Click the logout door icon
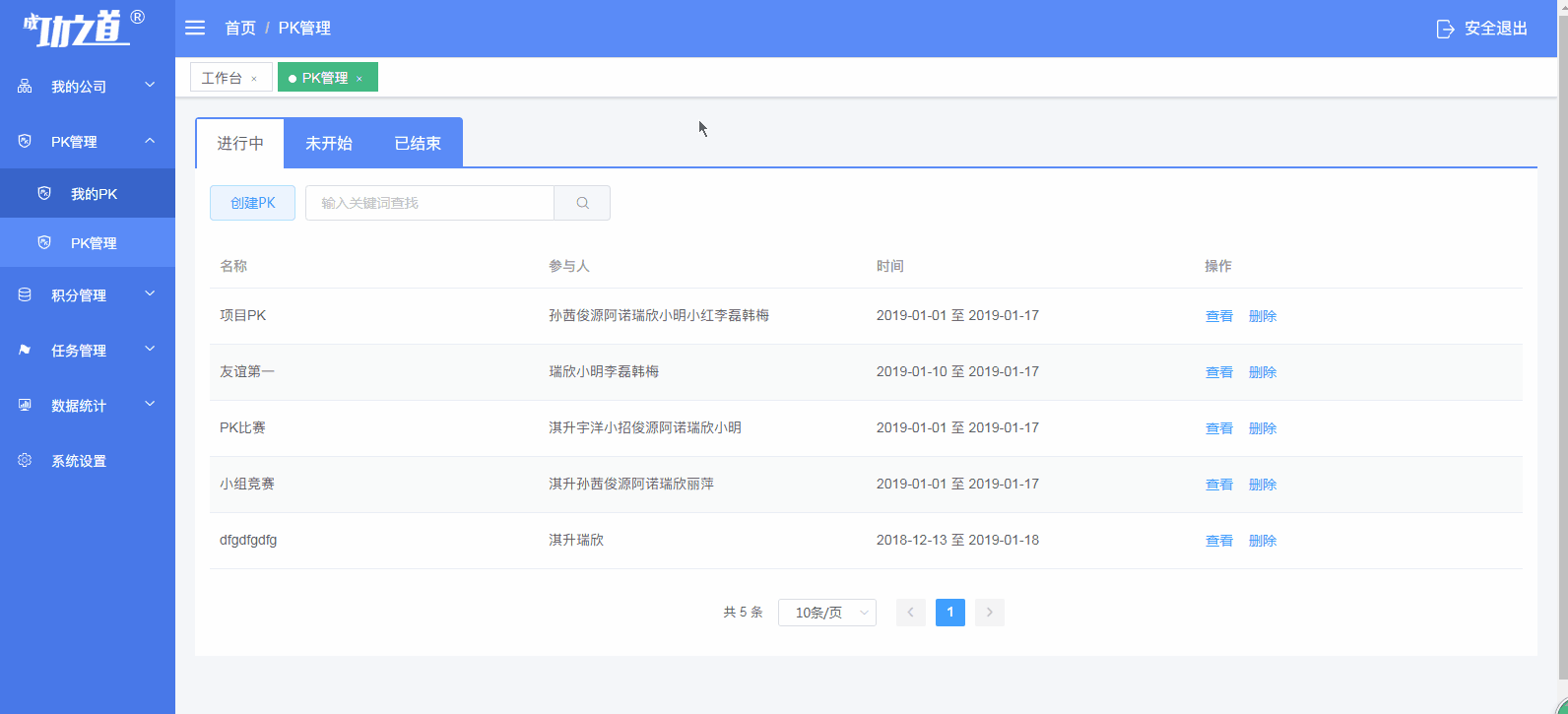 point(1445,29)
